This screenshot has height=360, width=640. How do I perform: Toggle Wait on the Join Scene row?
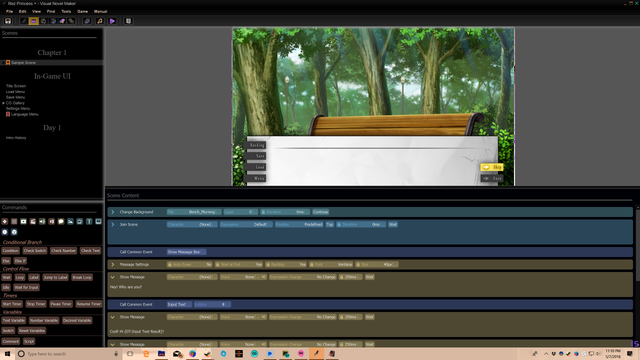pos(393,224)
